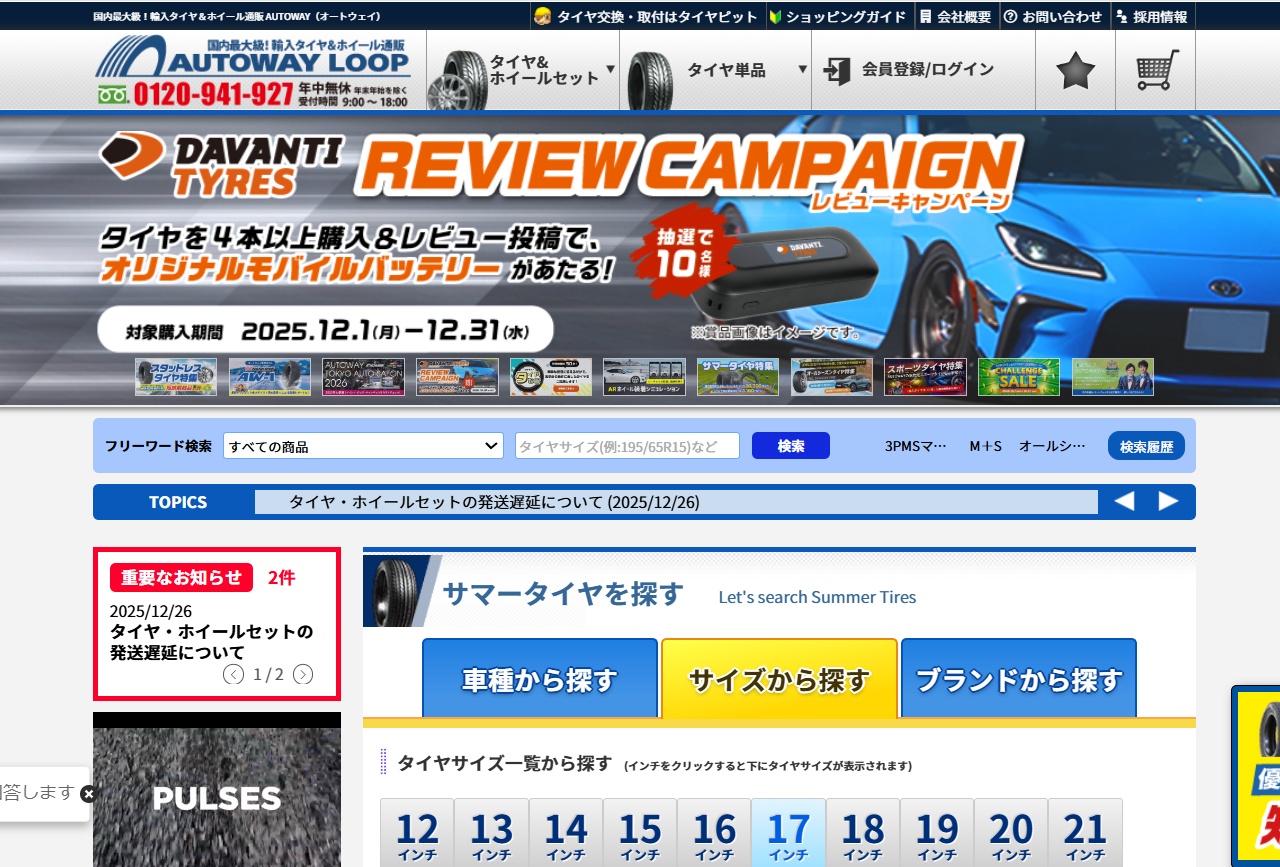Click the blue 検索 search button

790,446
